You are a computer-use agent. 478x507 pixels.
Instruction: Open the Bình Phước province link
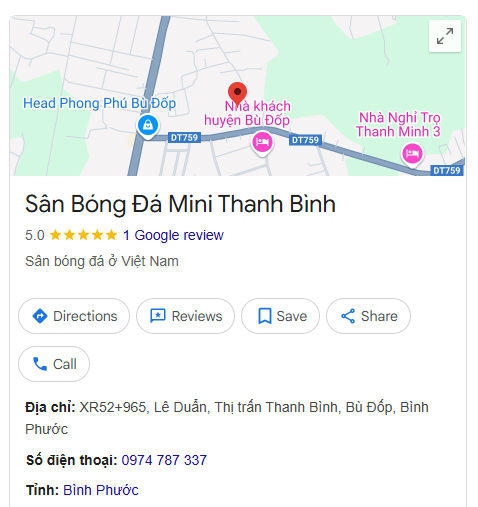[x=101, y=490]
